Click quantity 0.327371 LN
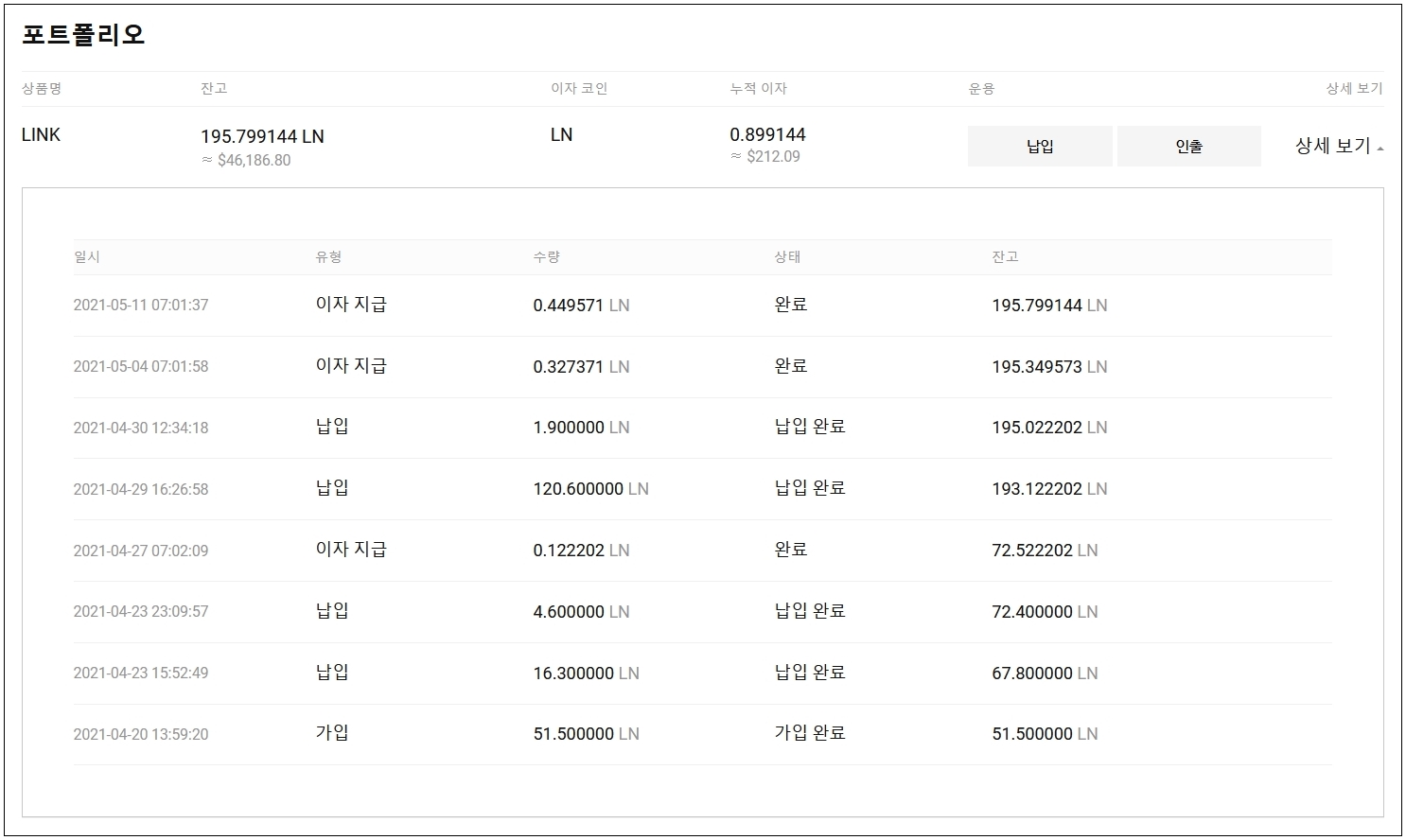Image resolution: width=1406 pixels, height=840 pixels. pos(581,367)
